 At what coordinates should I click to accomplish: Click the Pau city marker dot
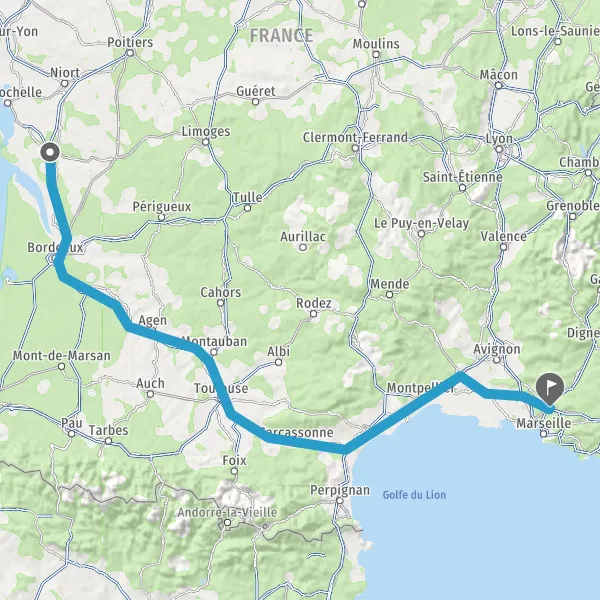(72, 434)
